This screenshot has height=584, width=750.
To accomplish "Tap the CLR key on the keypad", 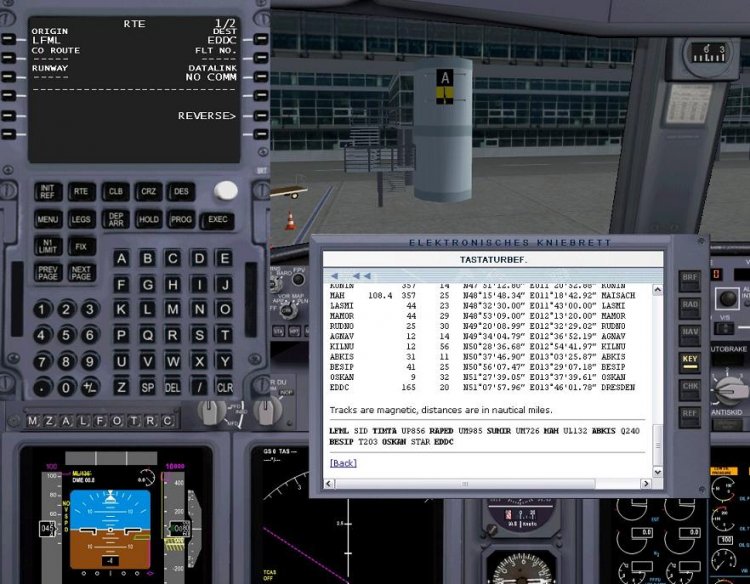I will tap(224, 387).
